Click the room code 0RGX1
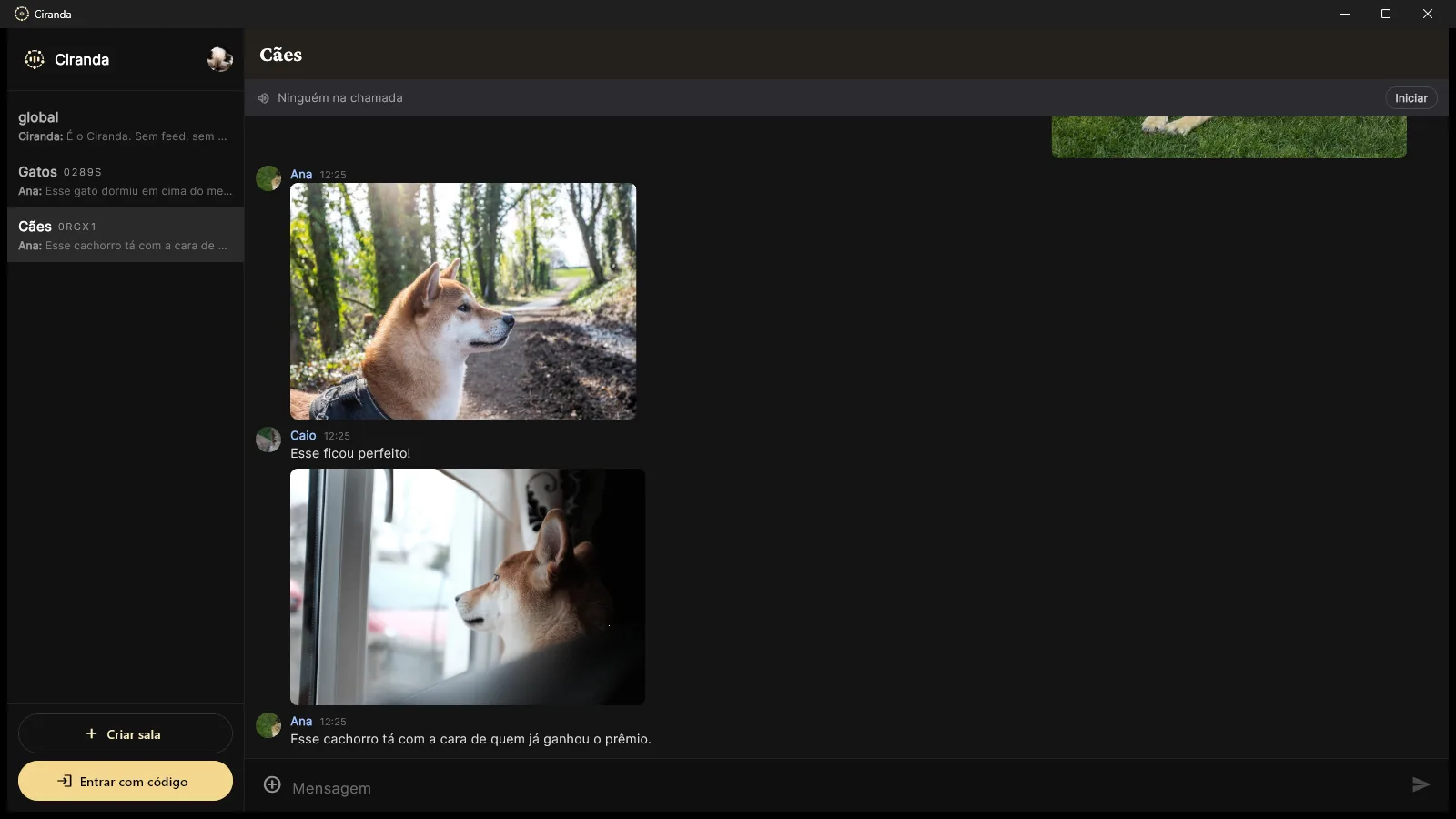 [77, 227]
